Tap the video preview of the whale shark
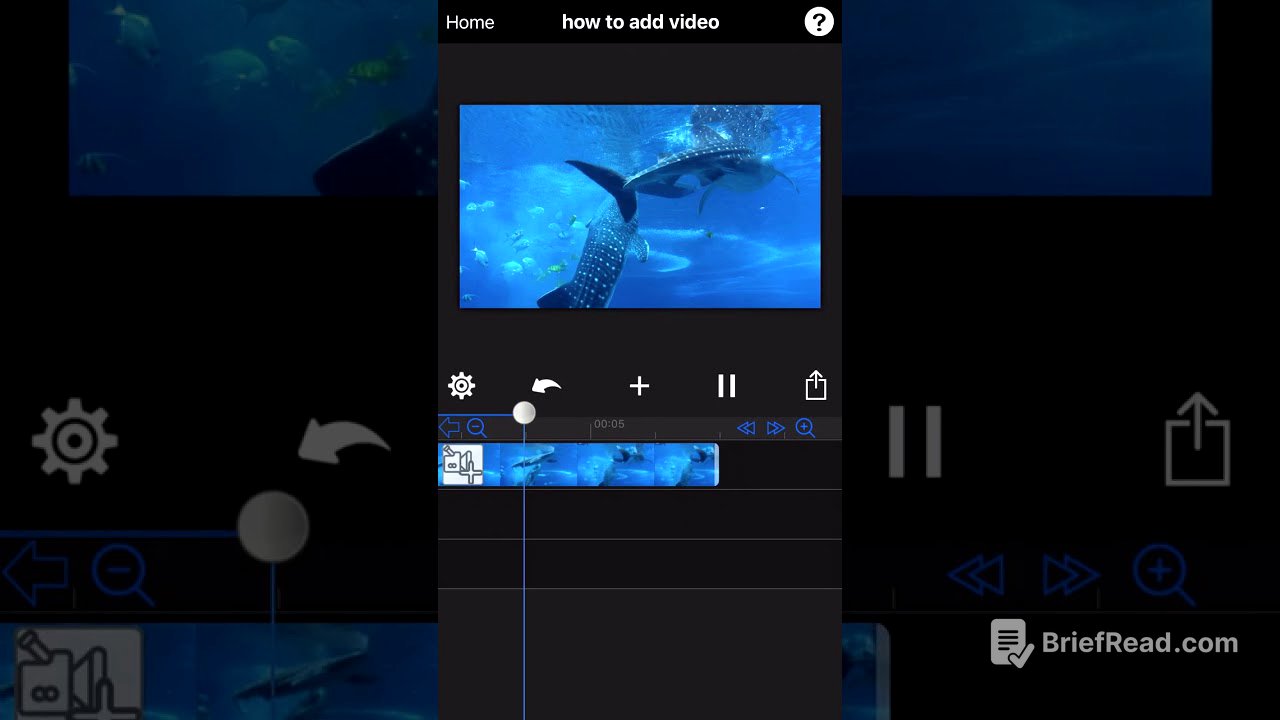Screen dimensions: 1280x720 pyautogui.click(x=640, y=206)
